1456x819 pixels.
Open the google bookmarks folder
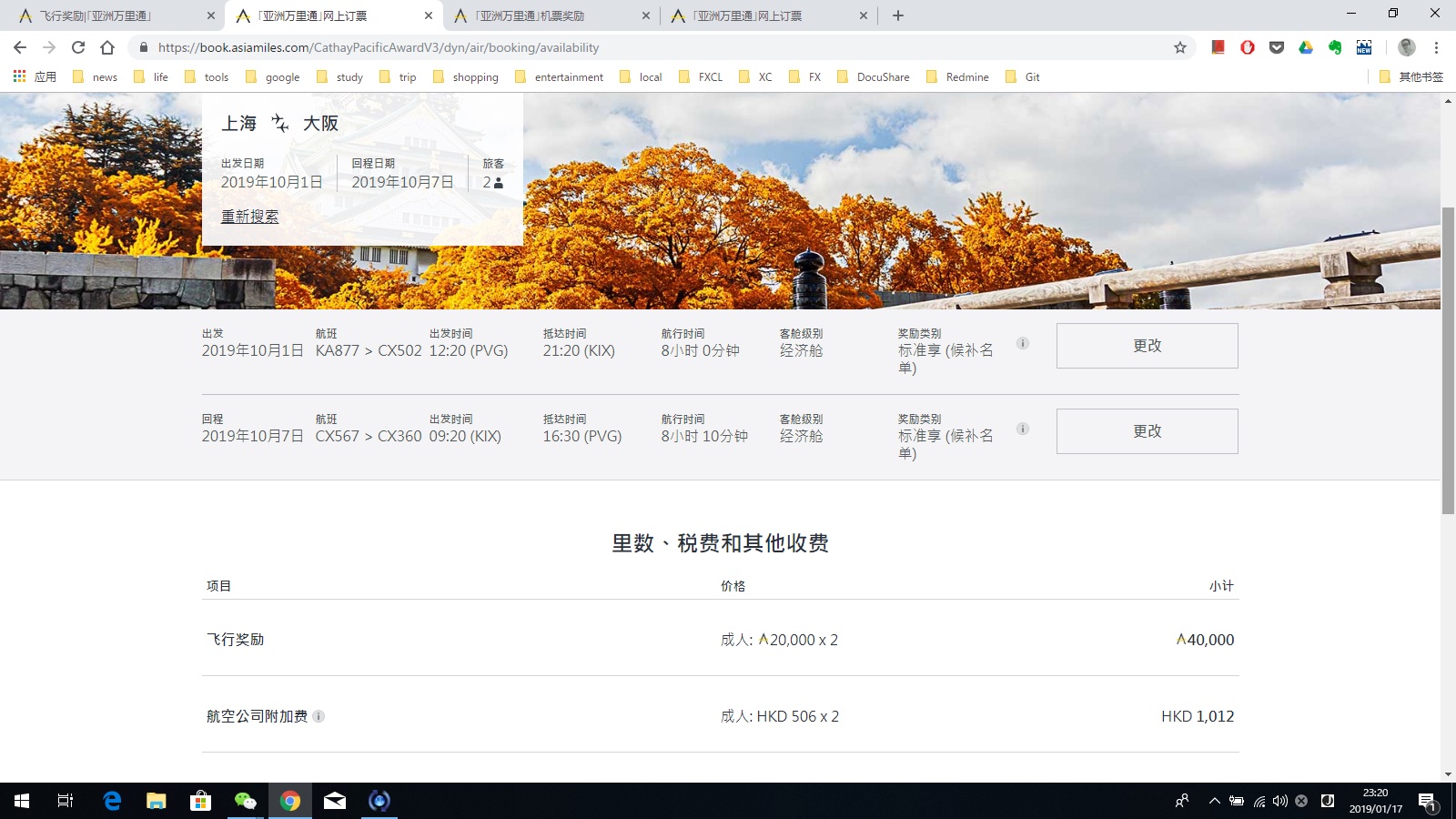(x=272, y=76)
